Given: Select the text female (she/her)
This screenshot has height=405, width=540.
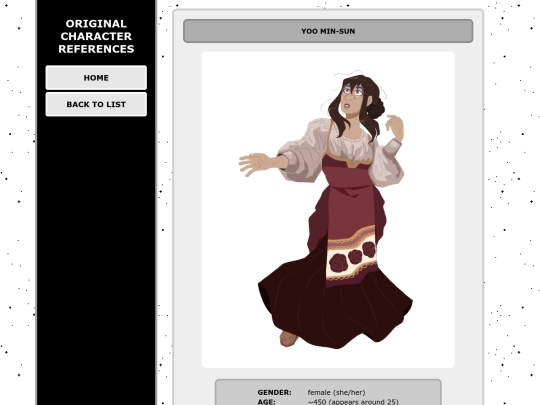Looking at the screenshot, I should tap(336, 392).
